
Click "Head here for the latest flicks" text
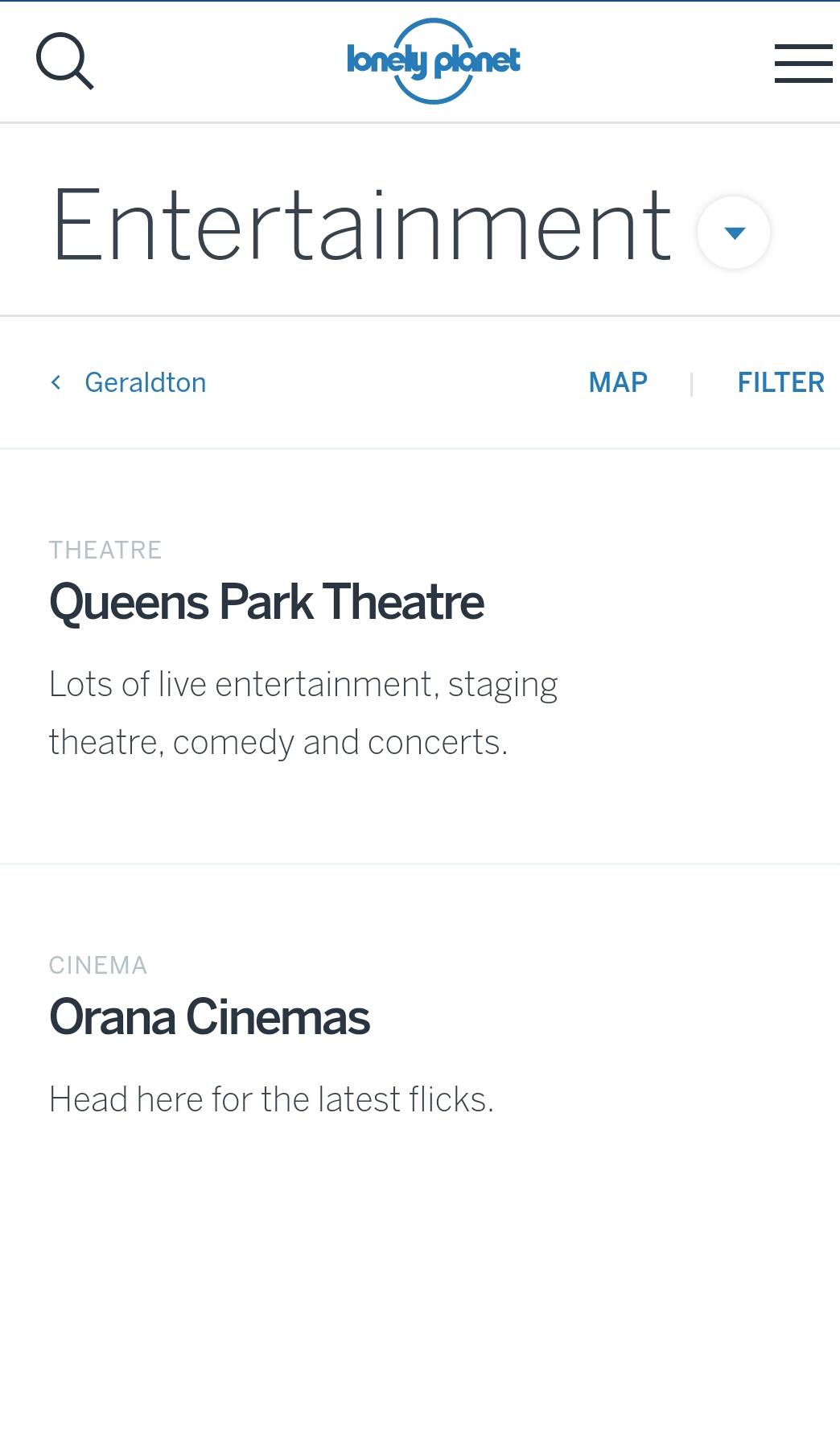click(271, 1099)
